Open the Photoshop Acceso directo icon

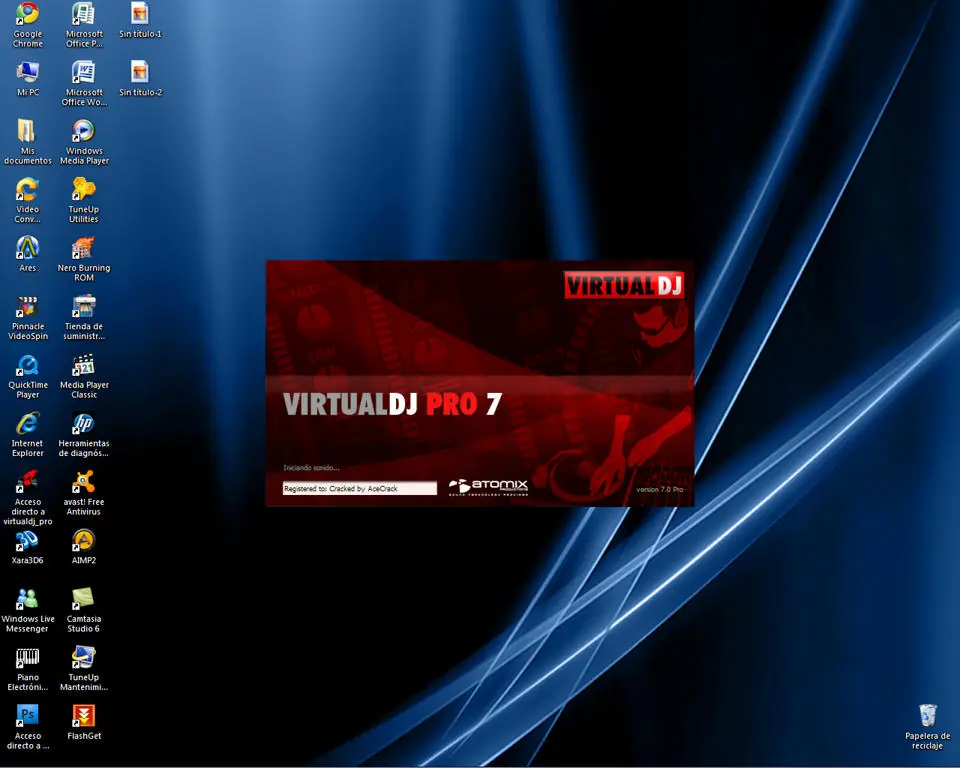click(28, 716)
